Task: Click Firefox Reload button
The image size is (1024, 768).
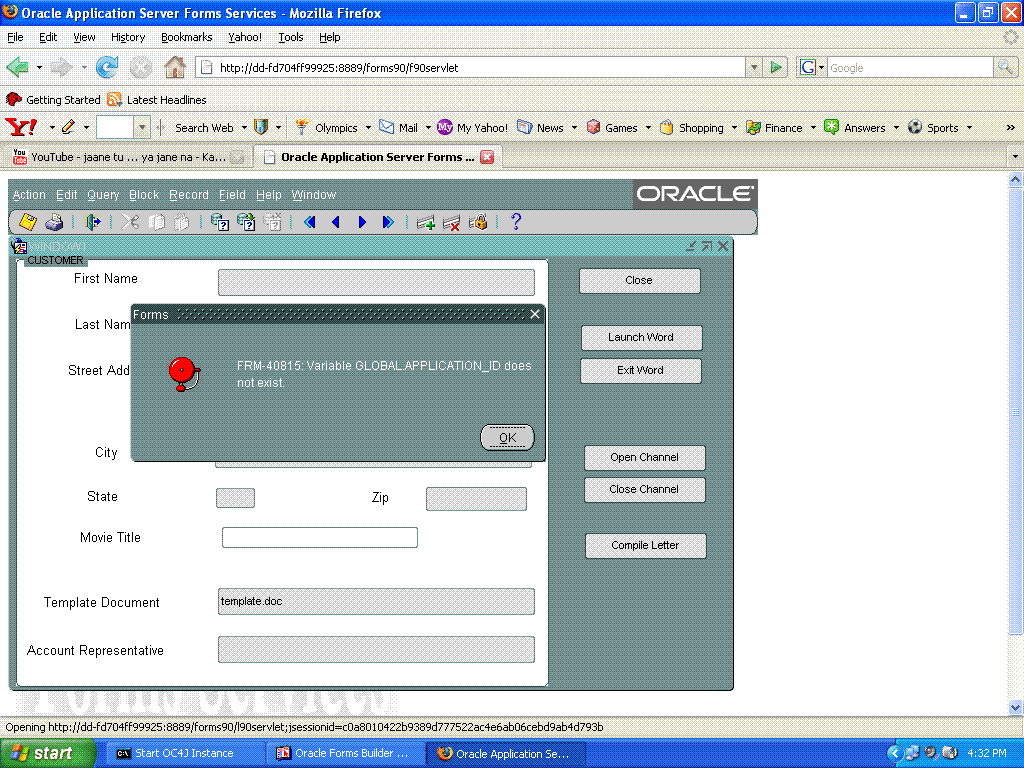Action: click(107, 67)
